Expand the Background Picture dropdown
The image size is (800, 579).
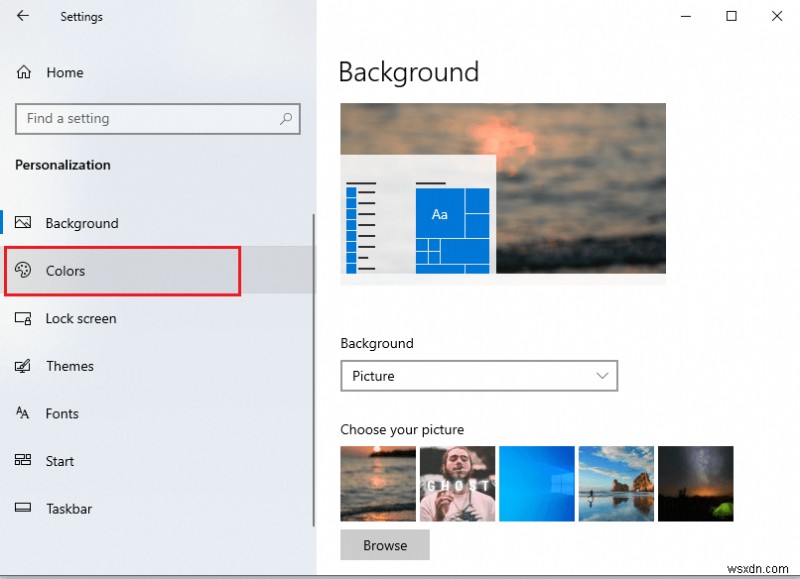click(479, 376)
